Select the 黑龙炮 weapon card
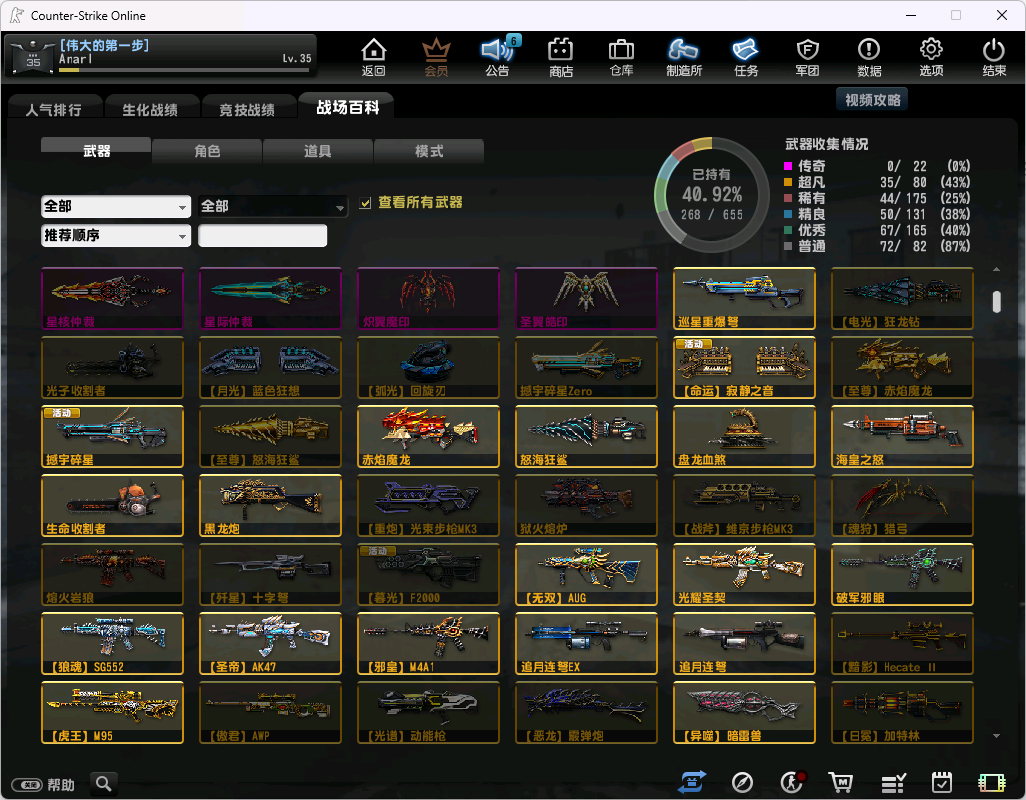 (270, 506)
